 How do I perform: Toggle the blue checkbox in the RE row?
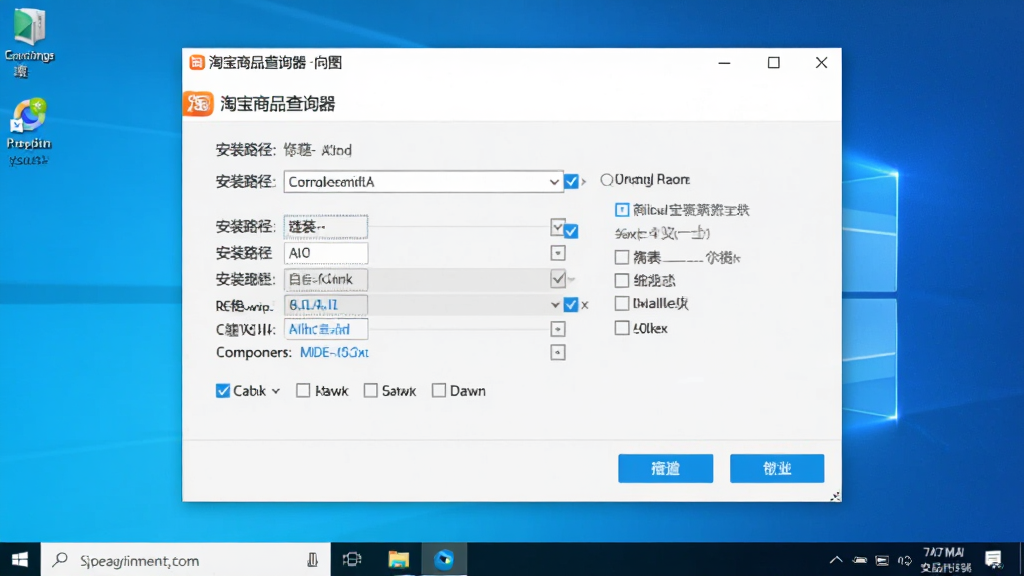(x=571, y=304)
